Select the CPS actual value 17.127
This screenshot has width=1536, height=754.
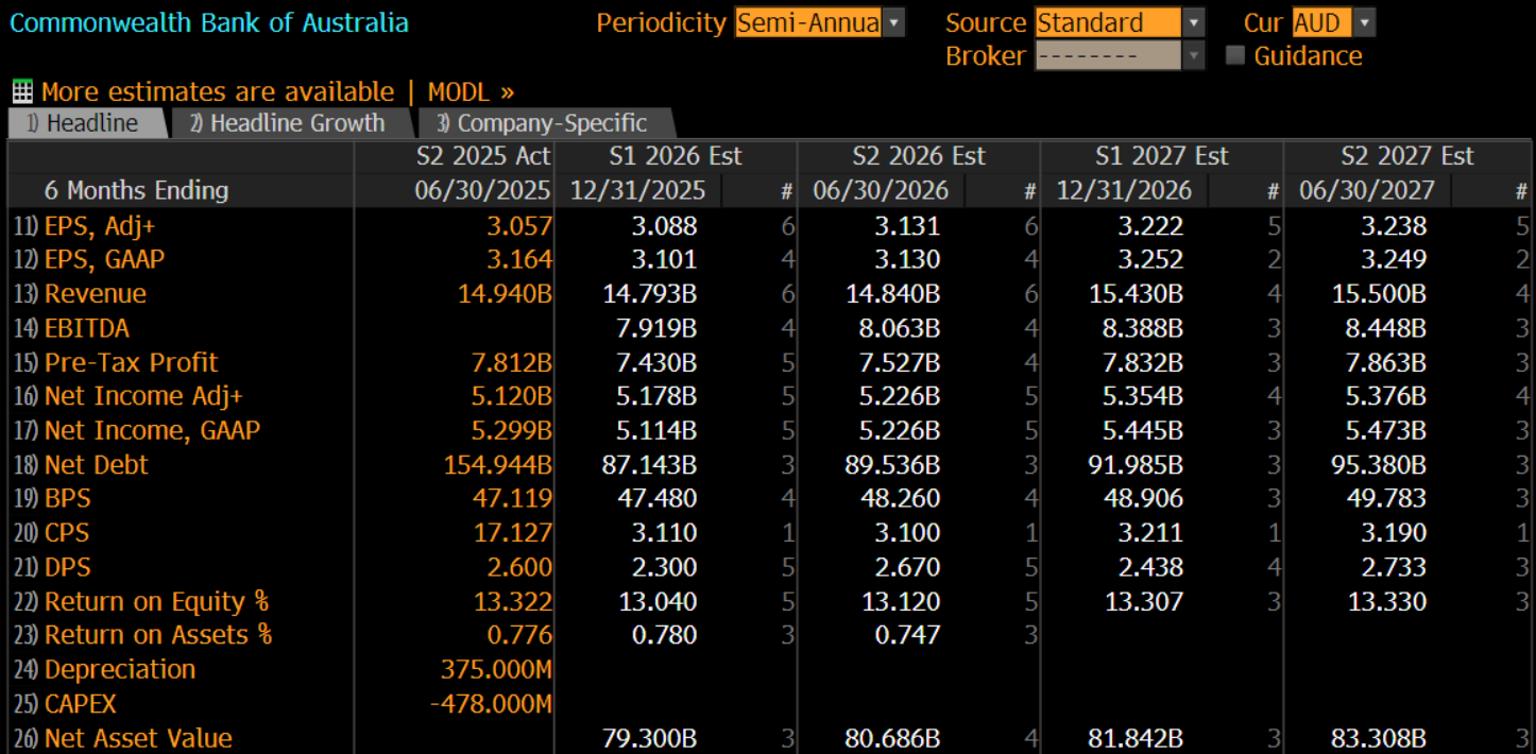click(x=513, y=533)
